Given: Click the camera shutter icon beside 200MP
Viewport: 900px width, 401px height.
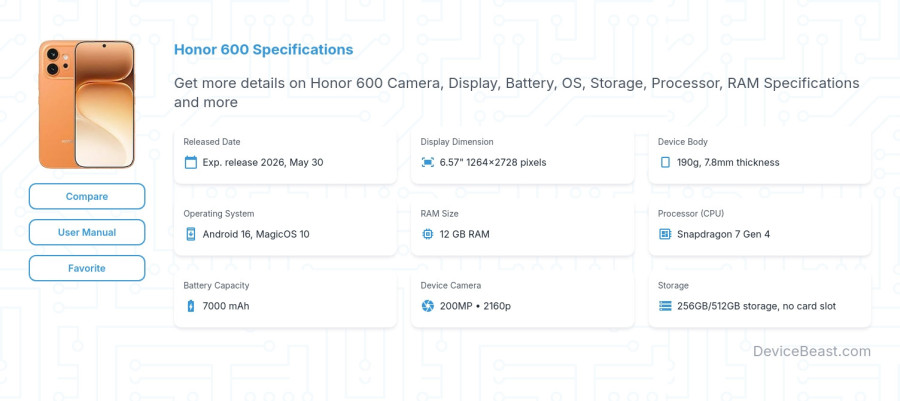Looking at the screenshot, I should 428,306.
